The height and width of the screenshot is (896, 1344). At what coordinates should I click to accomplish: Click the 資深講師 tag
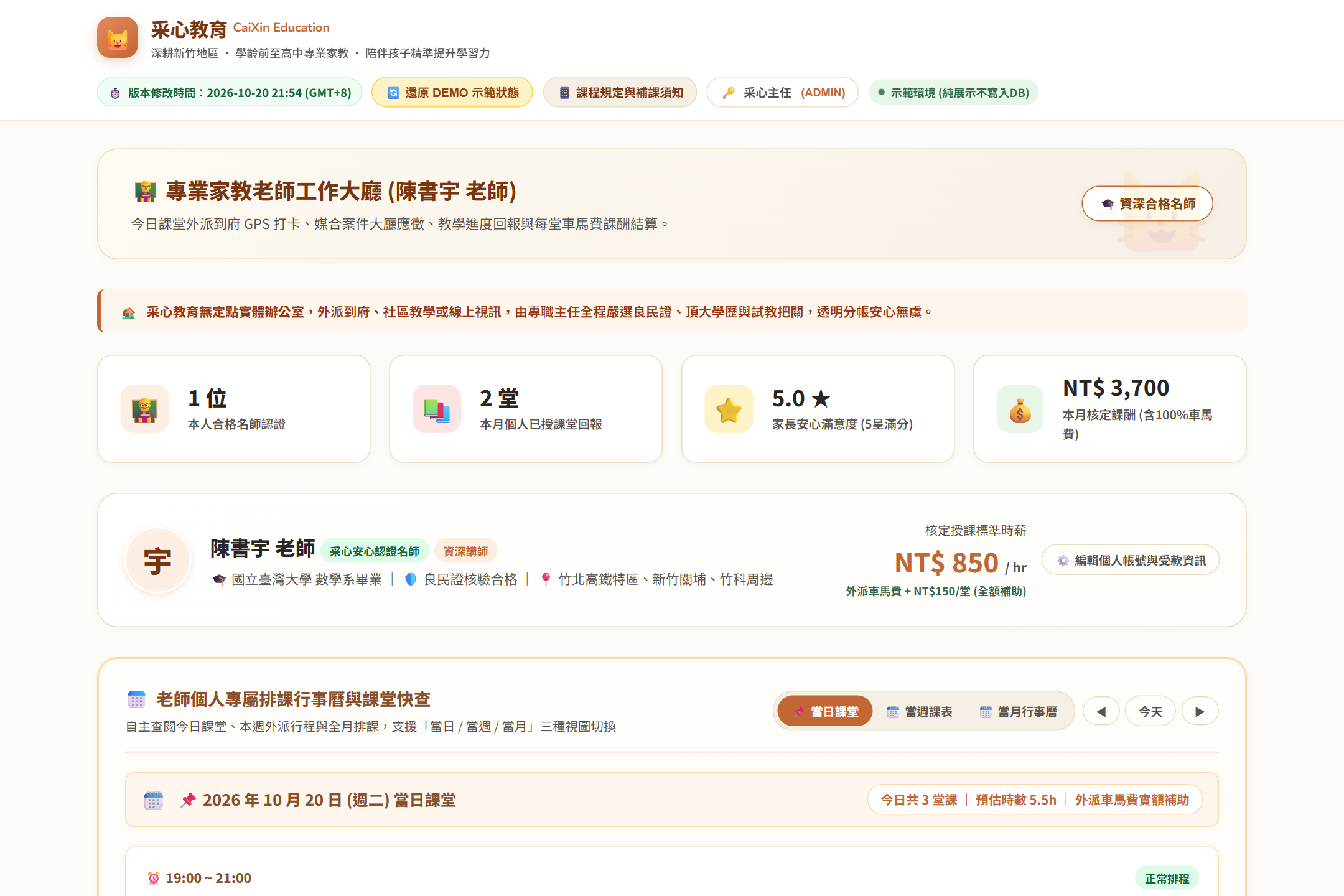(x=465, y=551)
